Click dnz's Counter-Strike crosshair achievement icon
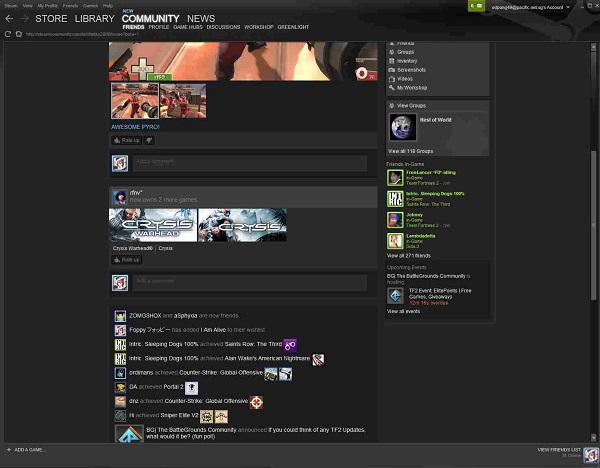 [x=256, y=402]
